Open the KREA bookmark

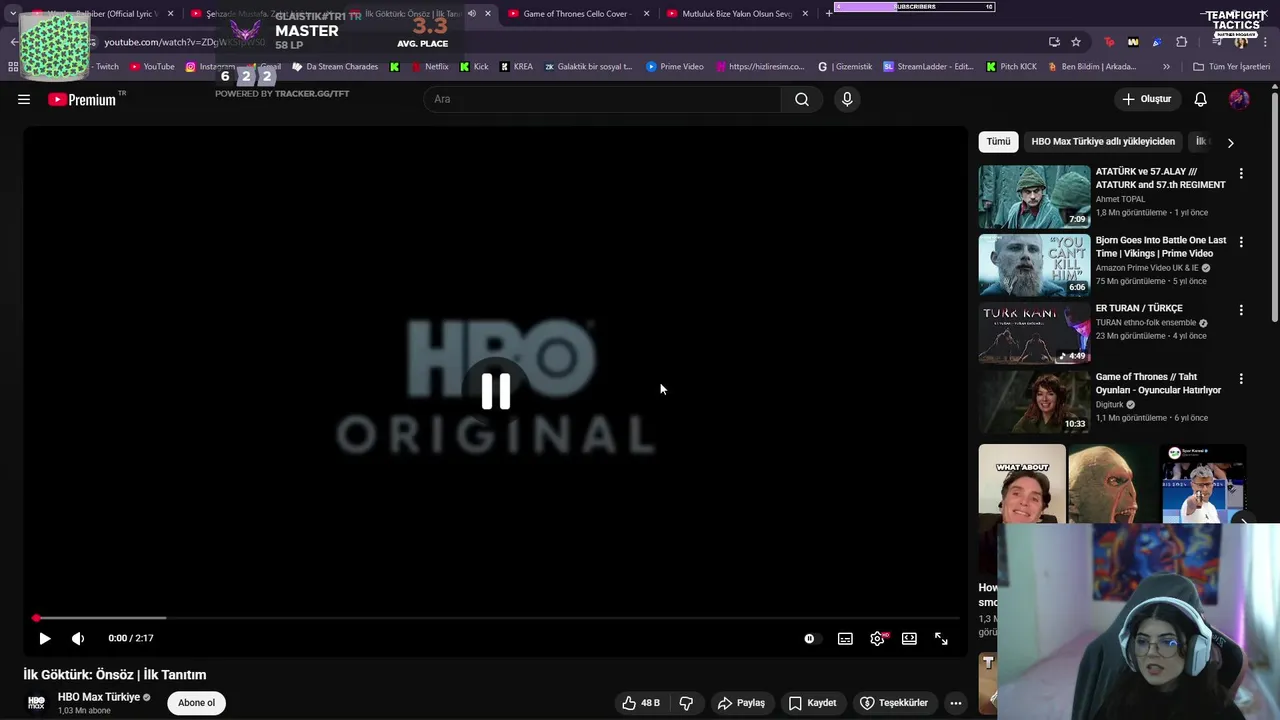(x=516, y=67)
